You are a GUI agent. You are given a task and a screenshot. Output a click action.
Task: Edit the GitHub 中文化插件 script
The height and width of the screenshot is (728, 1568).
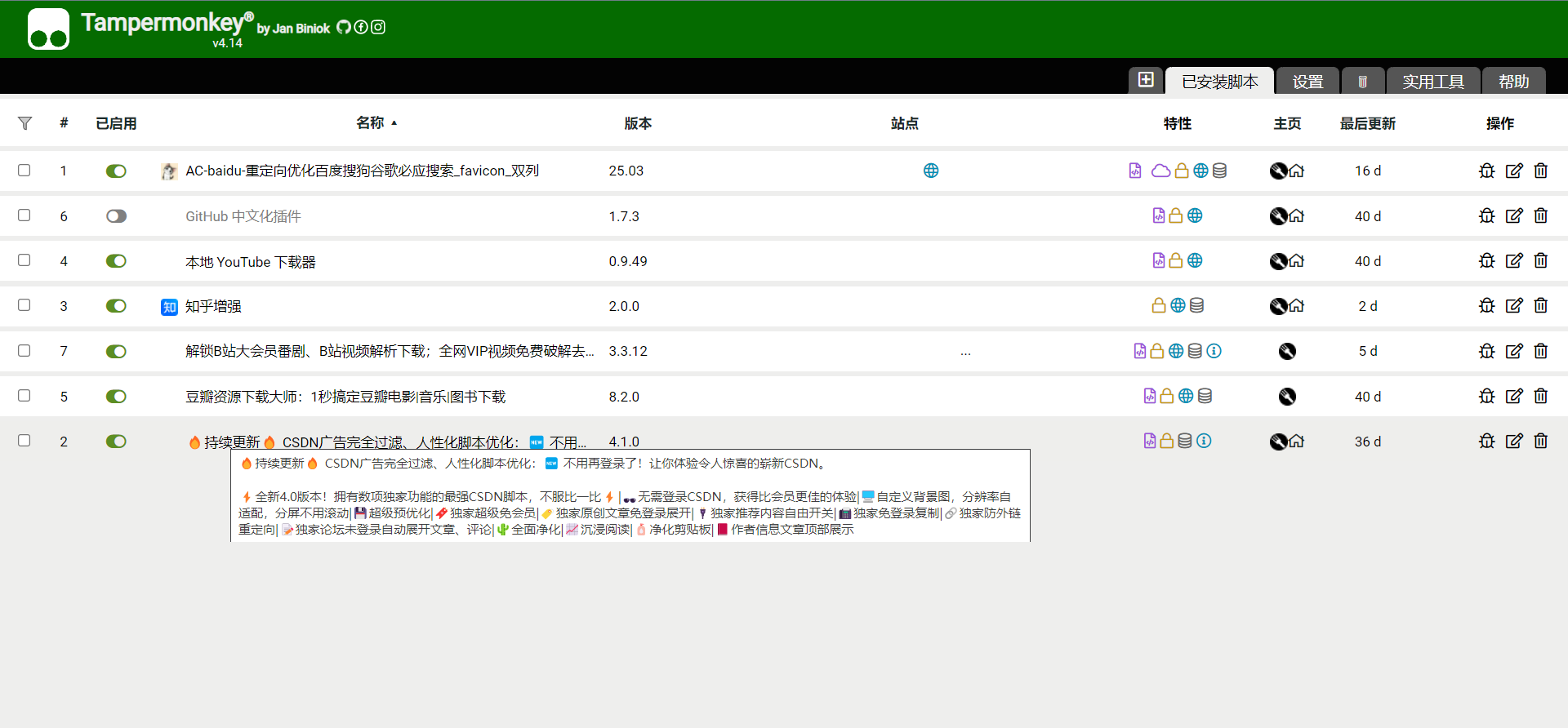click(1514, 215)
